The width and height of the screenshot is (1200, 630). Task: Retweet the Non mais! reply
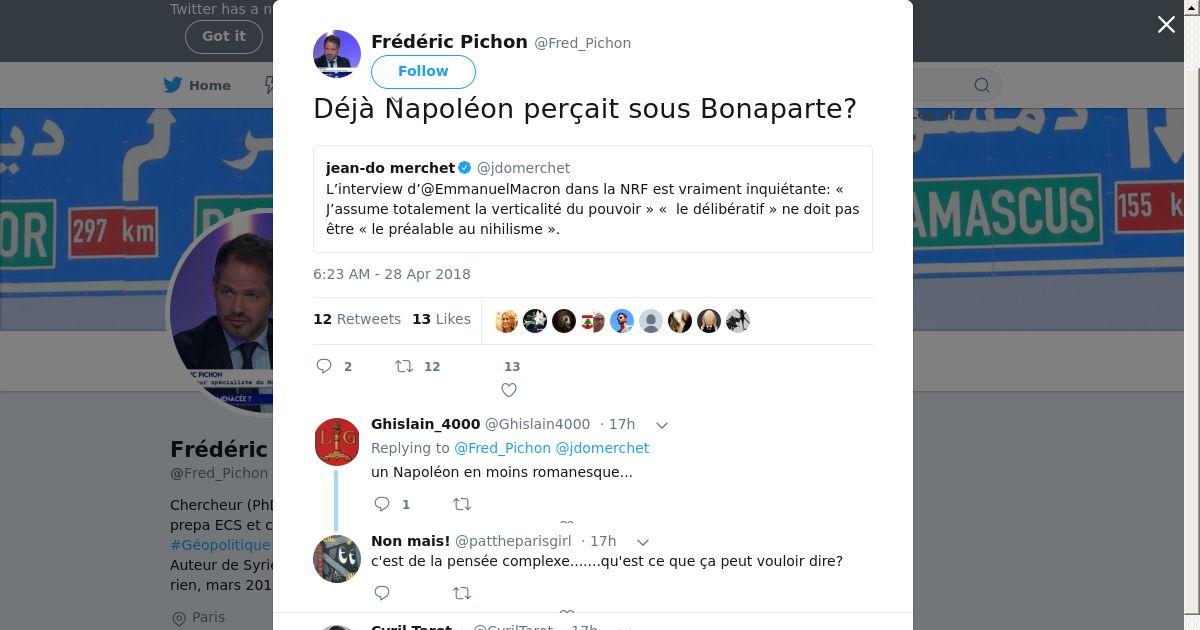462,593
